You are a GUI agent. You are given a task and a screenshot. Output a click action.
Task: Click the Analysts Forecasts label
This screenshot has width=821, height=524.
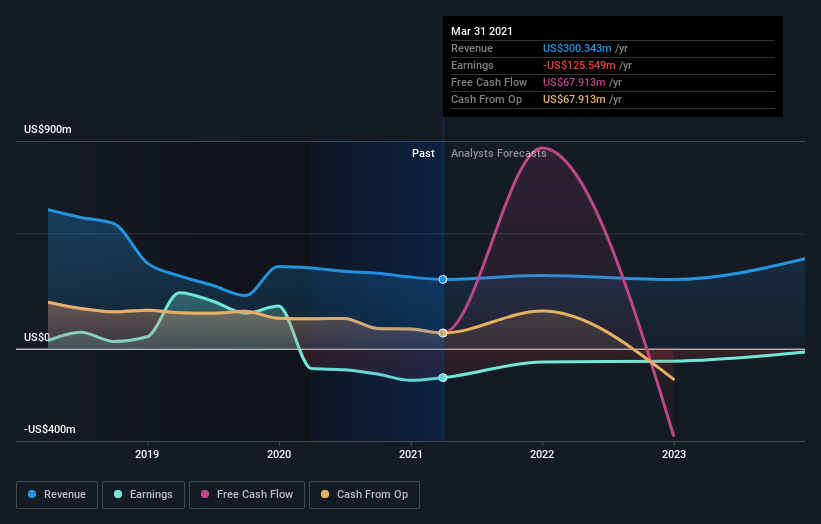498,153
